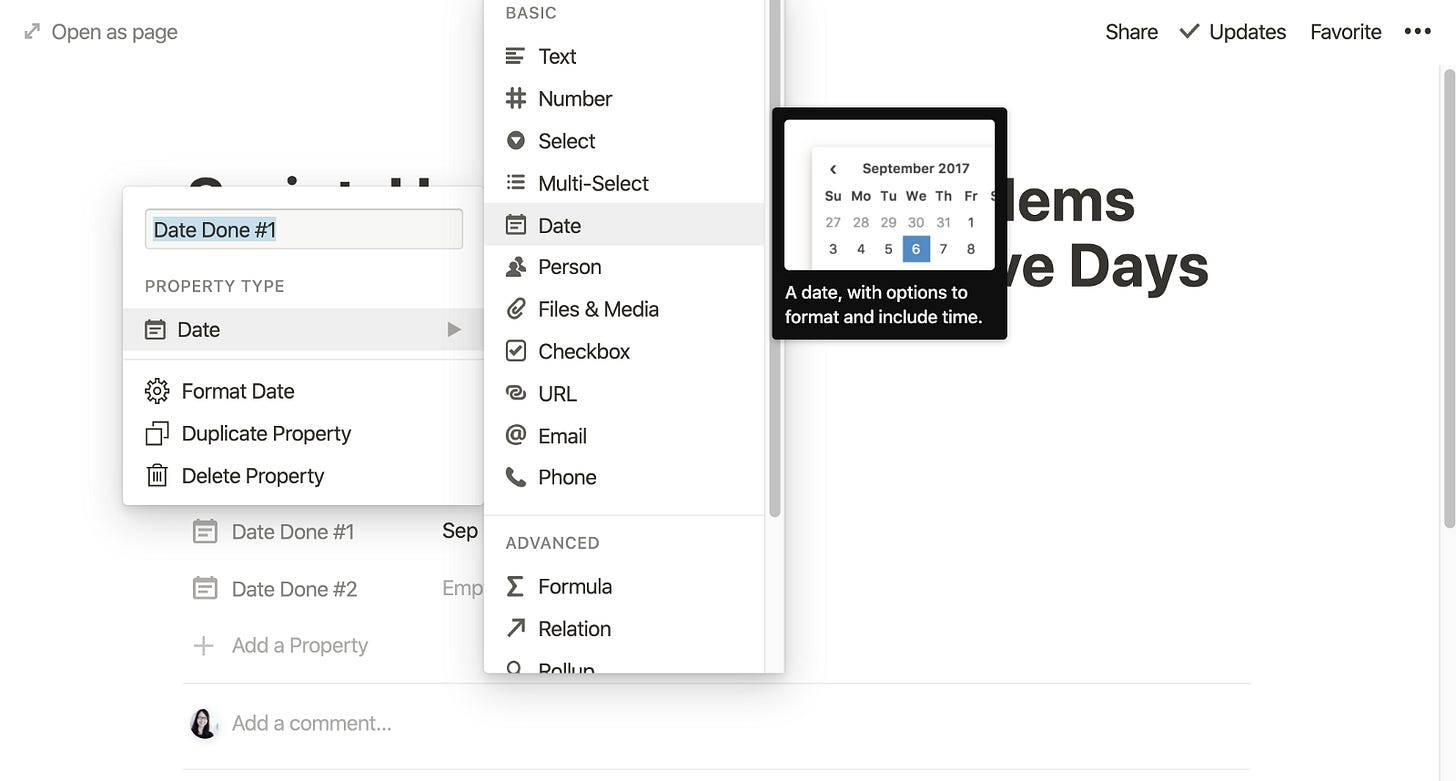The image size is (1456, 781).
Task: Click the Phone handset icon
Action: click(x=515, y=477)
